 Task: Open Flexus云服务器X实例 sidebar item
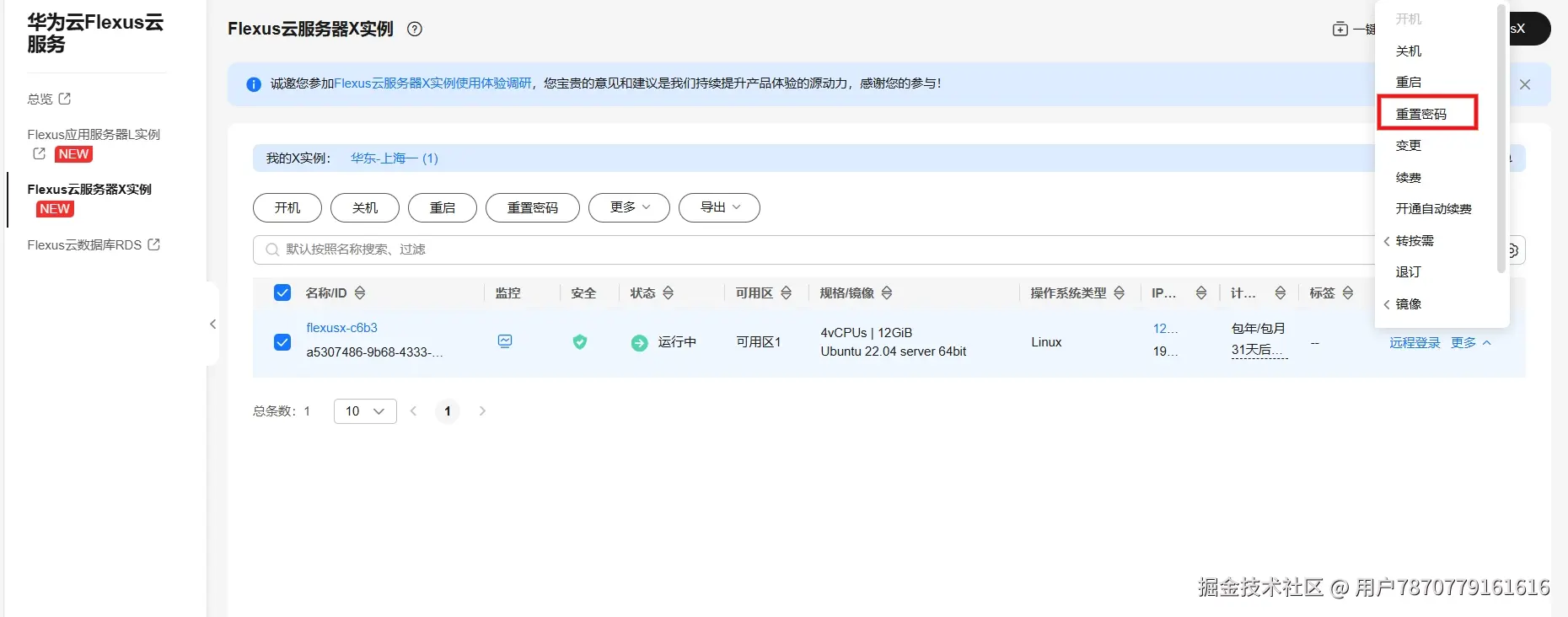(89, 190)
